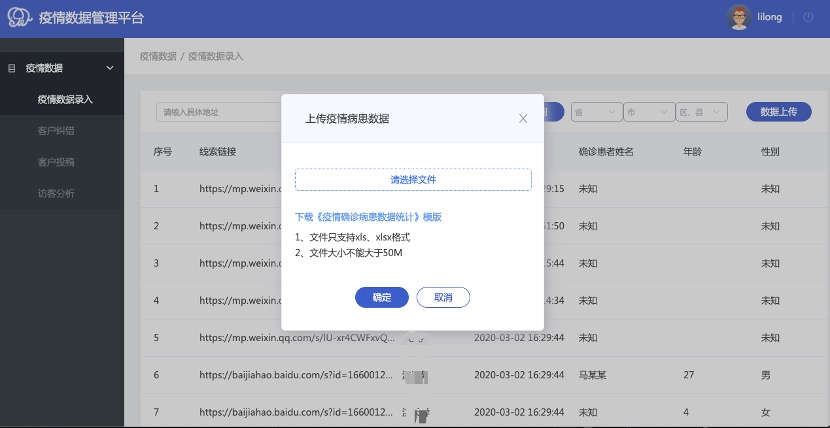Open the 市 city dropdown
Image resolution: width=830 pixels, height=428 pixels.
[x=649, y=112]
